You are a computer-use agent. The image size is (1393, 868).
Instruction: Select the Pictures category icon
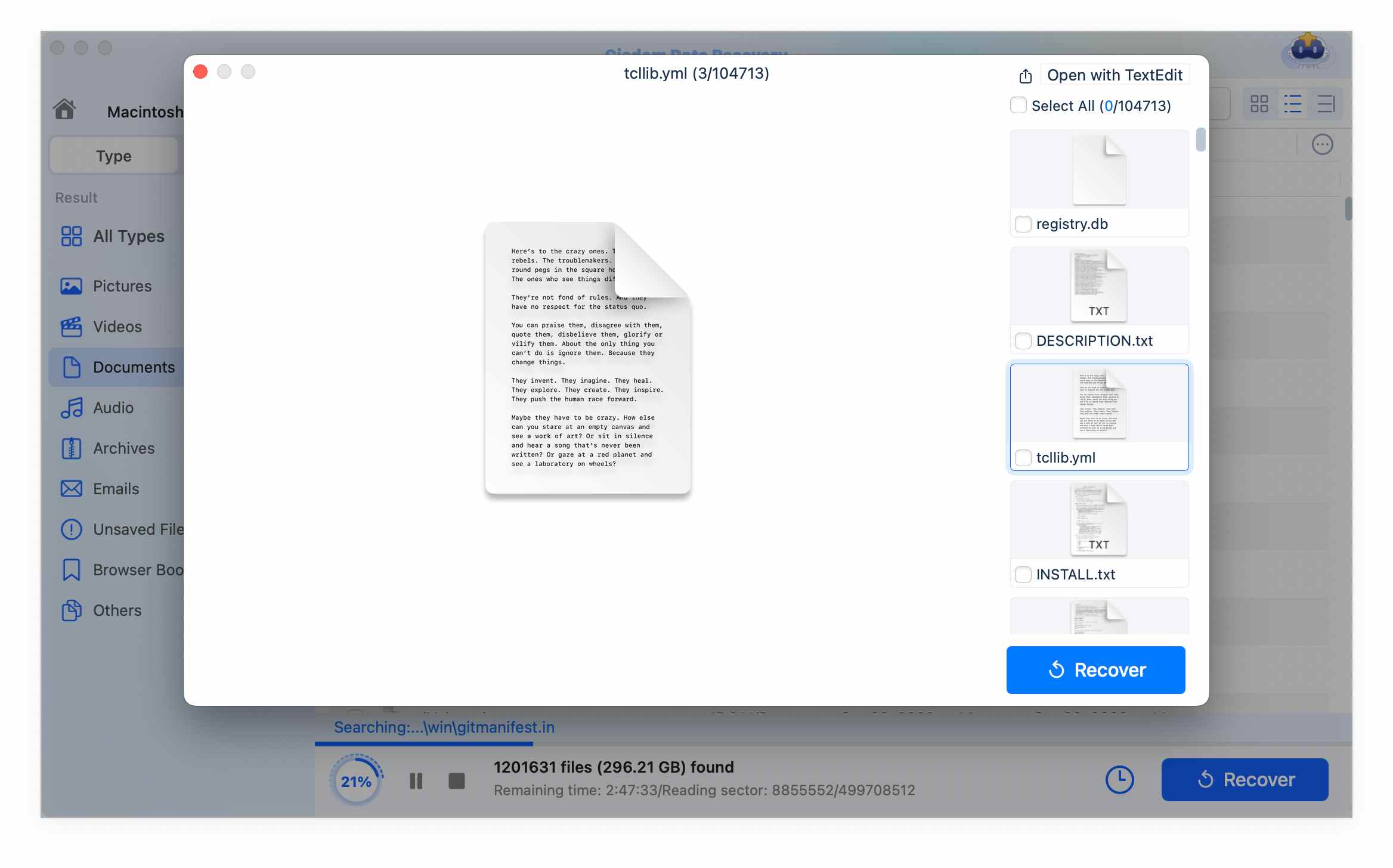coord(71,286)
